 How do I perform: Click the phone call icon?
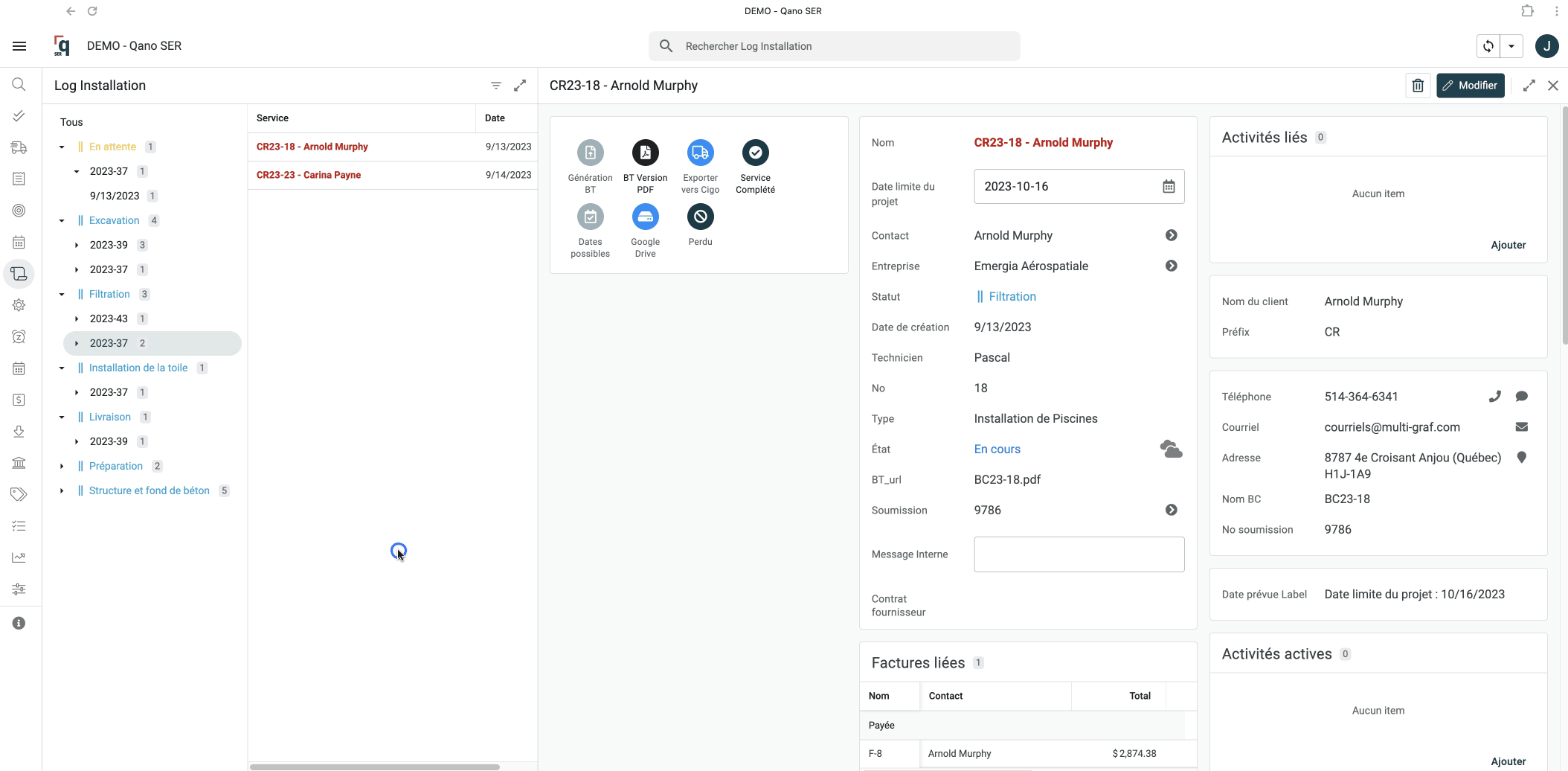pos(1494,397)
